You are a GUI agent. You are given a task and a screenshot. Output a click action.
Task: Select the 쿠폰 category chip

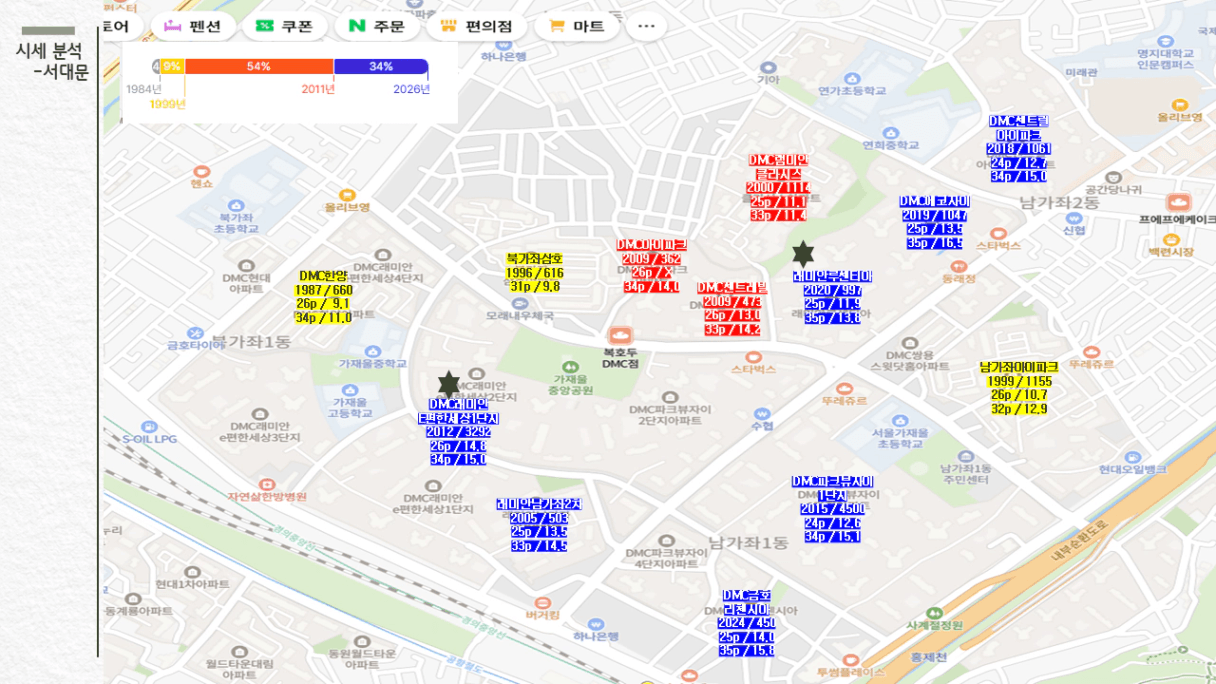(x=284, y=26)
